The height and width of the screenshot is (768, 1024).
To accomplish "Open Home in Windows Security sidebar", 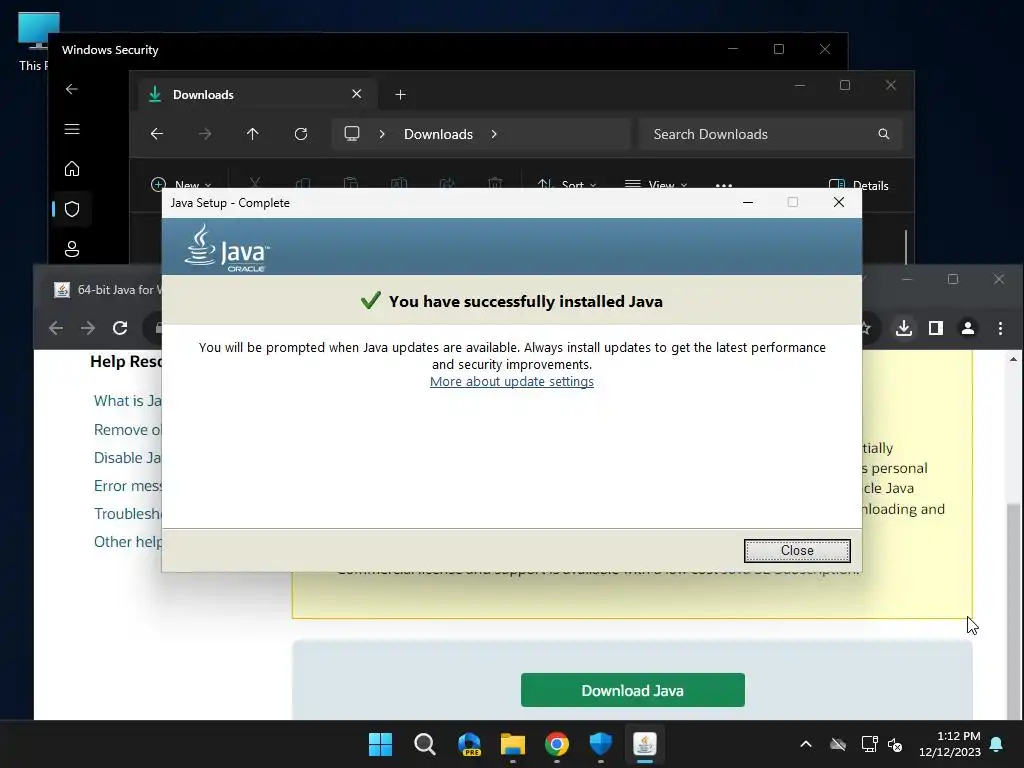I will (72, 169).
